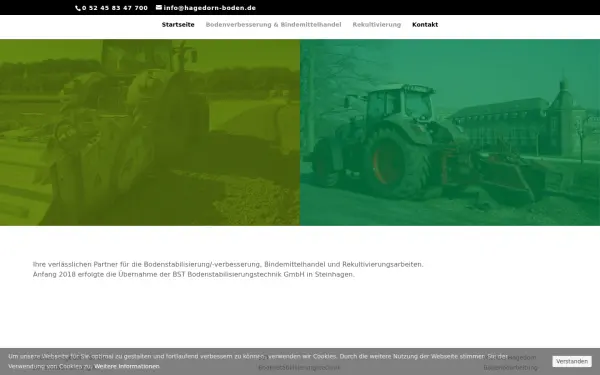Accept cookies with the Verstanden button

pos(572,361)
